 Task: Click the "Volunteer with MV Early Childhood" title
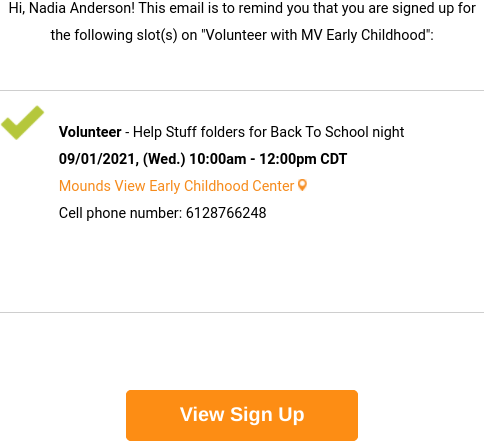pos(315,35)
